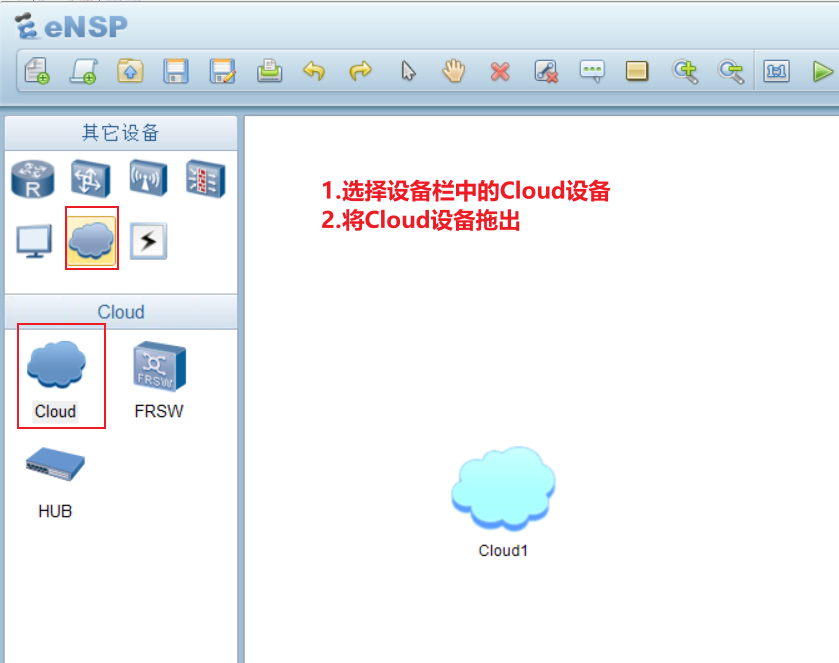Image resolution: width=839 pixels, height=663 pixels.
Task: Select the Switch device category
Action: pyautogui.click(x=91, y=179)
